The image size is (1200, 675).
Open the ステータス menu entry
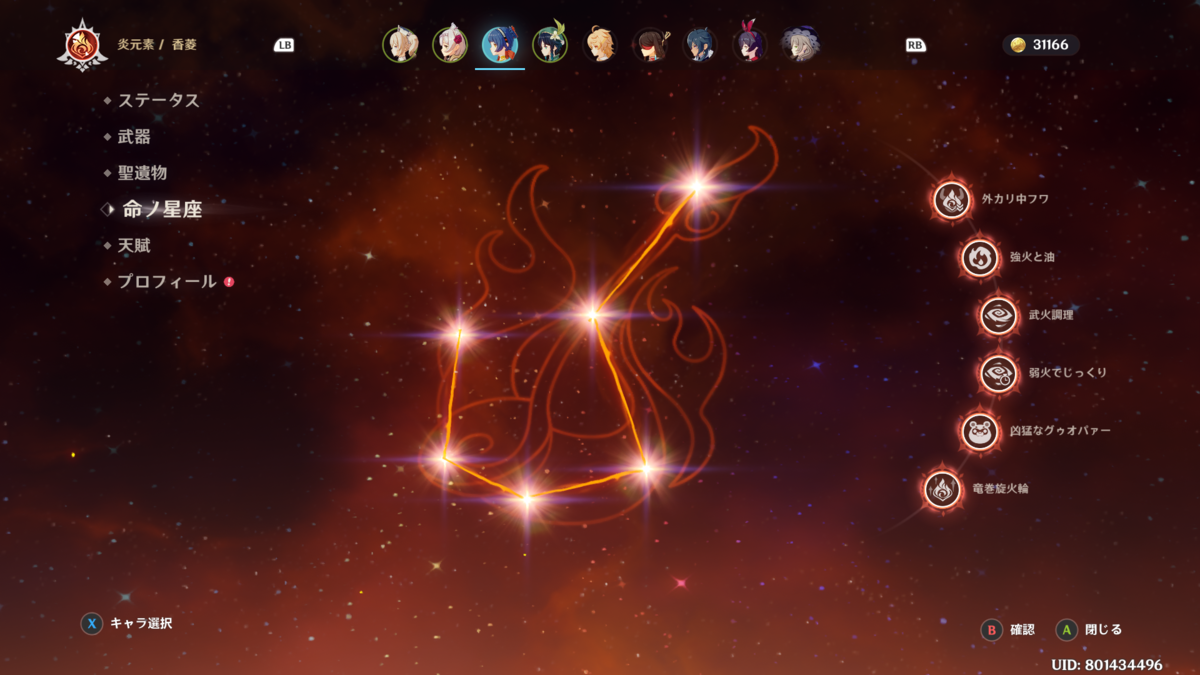(x=159, y=100)
